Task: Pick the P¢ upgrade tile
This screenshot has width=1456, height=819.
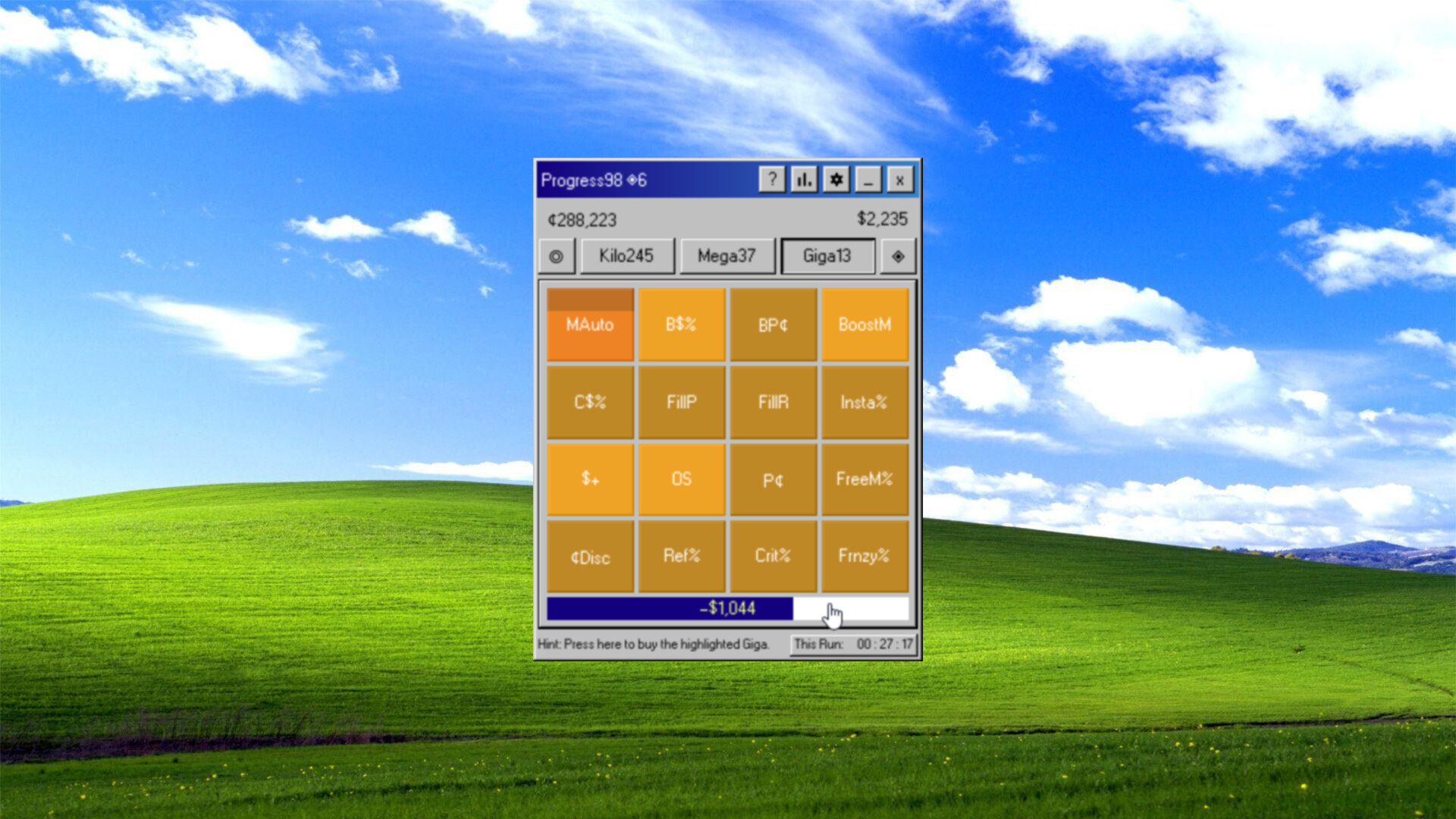Action: click(x=773, y=479)
